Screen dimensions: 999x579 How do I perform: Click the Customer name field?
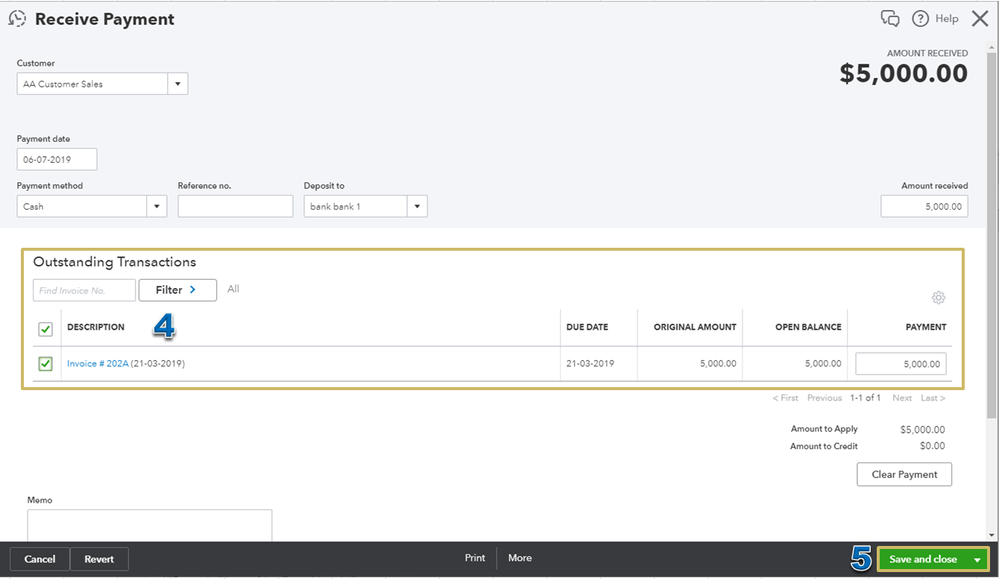92,83
